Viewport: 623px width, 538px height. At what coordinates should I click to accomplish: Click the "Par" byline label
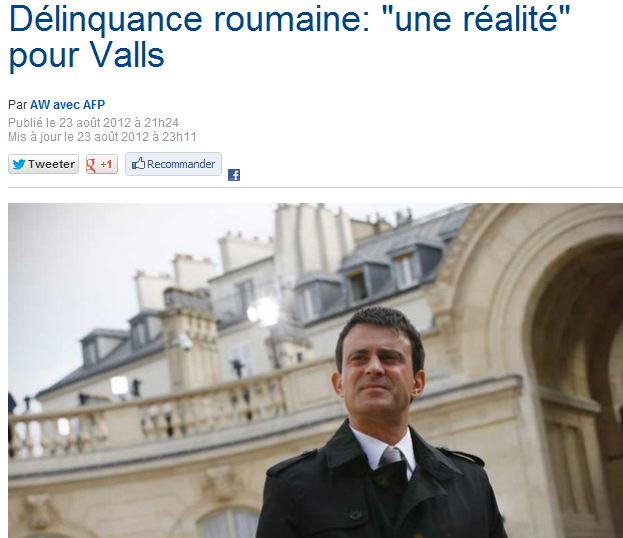click(17, 105)
